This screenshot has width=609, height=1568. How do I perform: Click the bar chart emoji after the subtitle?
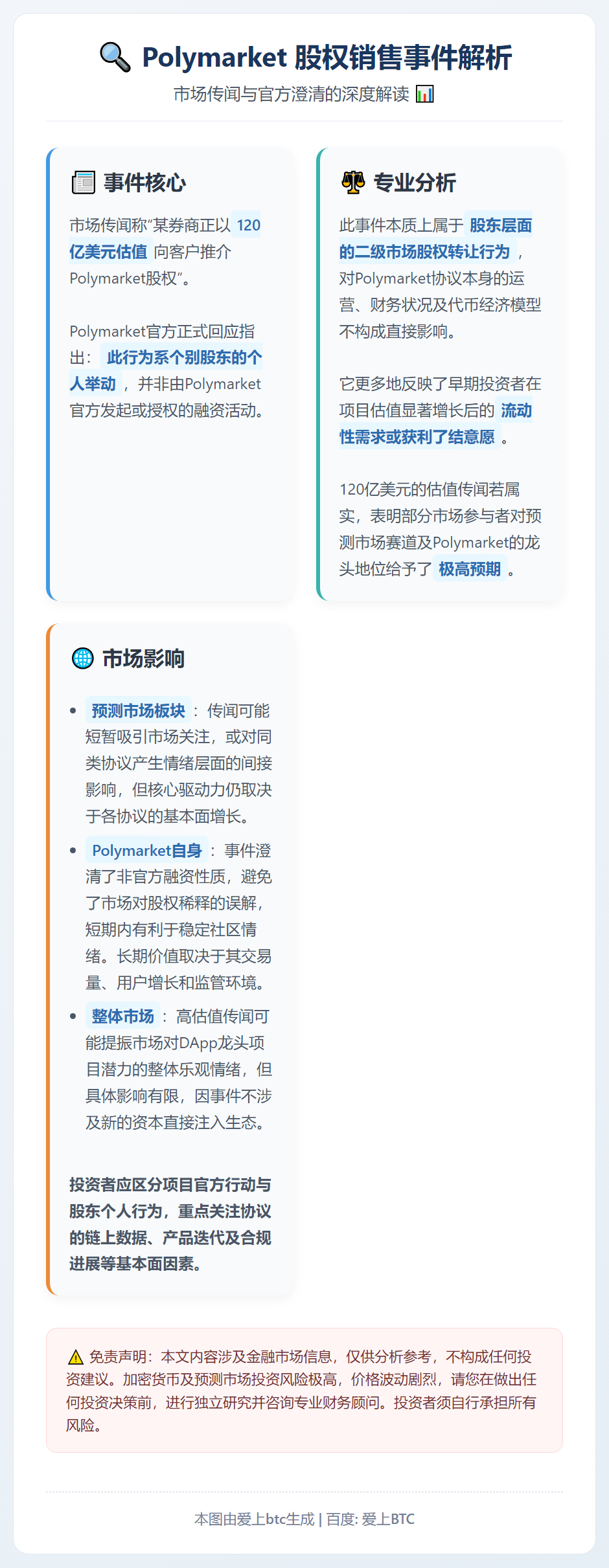pos(424,95)
